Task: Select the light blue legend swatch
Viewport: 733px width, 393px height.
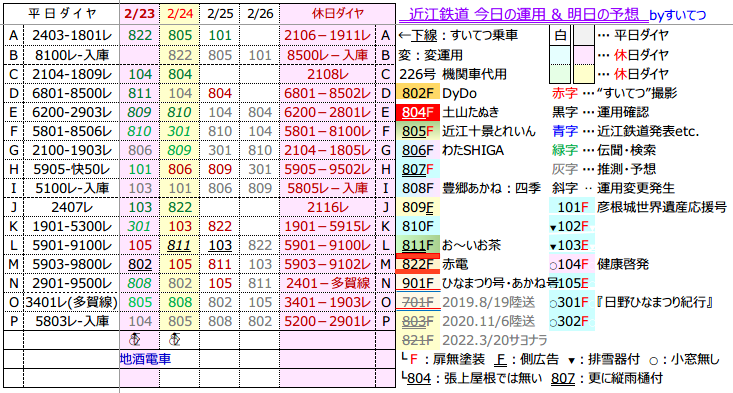Action: 560,55
